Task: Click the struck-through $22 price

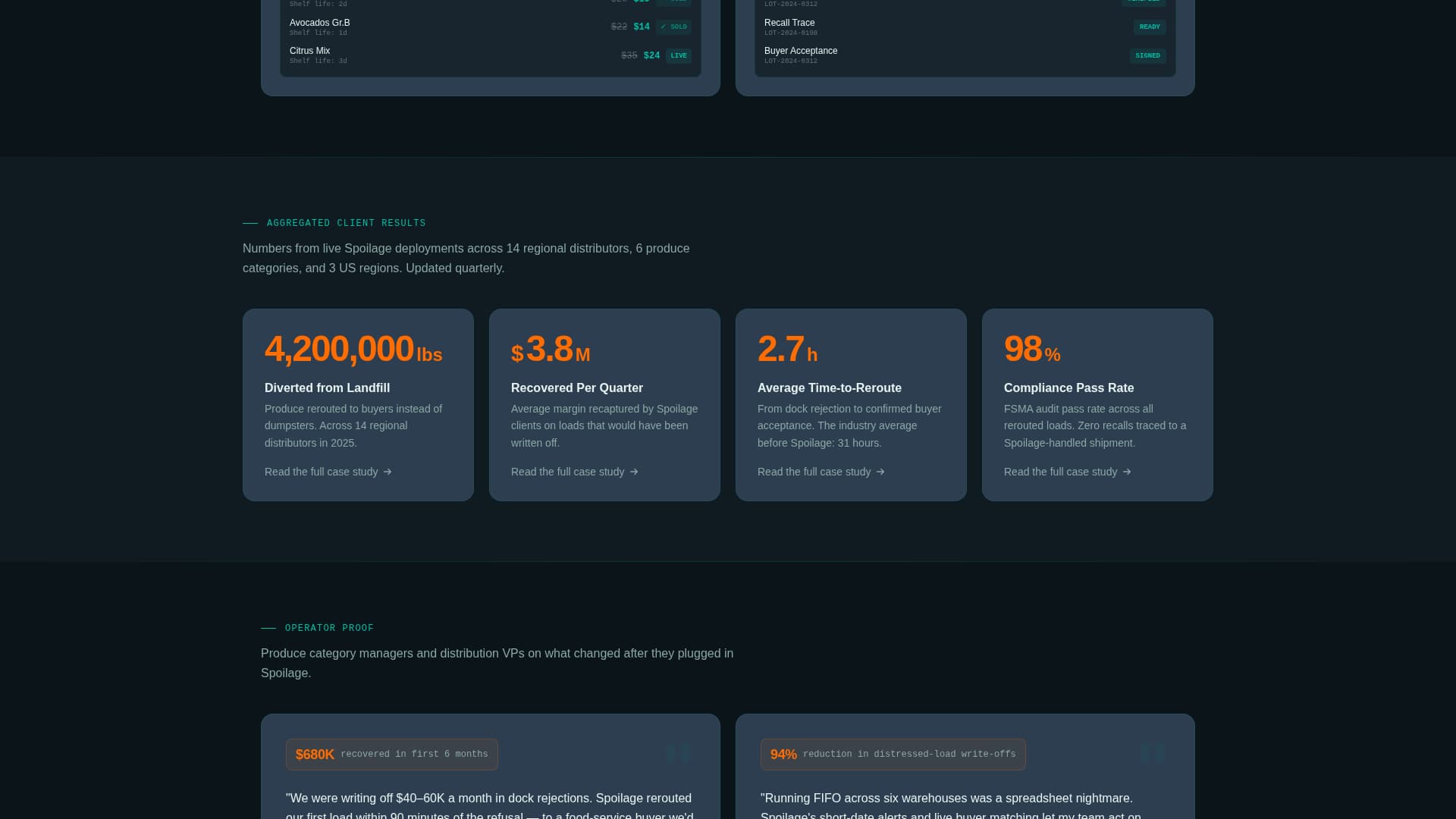Action: click(619, 27)
